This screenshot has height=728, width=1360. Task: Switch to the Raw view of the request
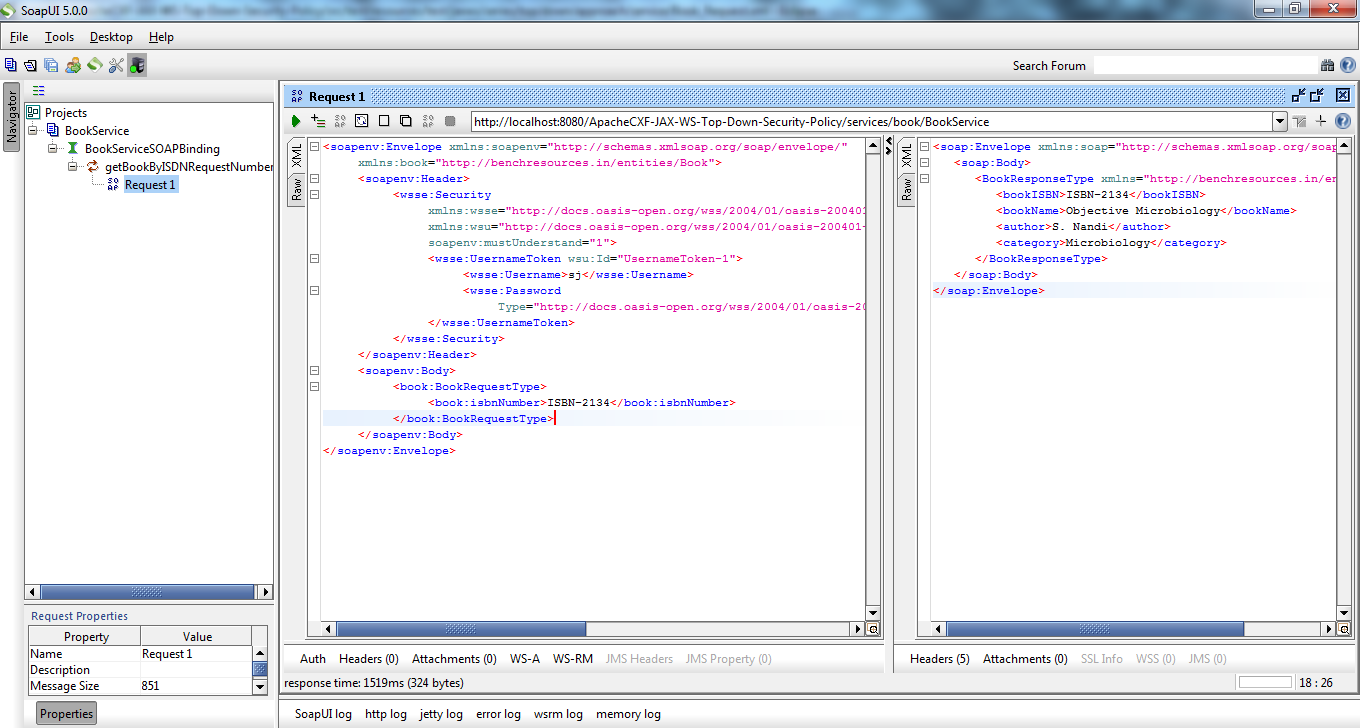pyautogui.click(x=297, y=188)
